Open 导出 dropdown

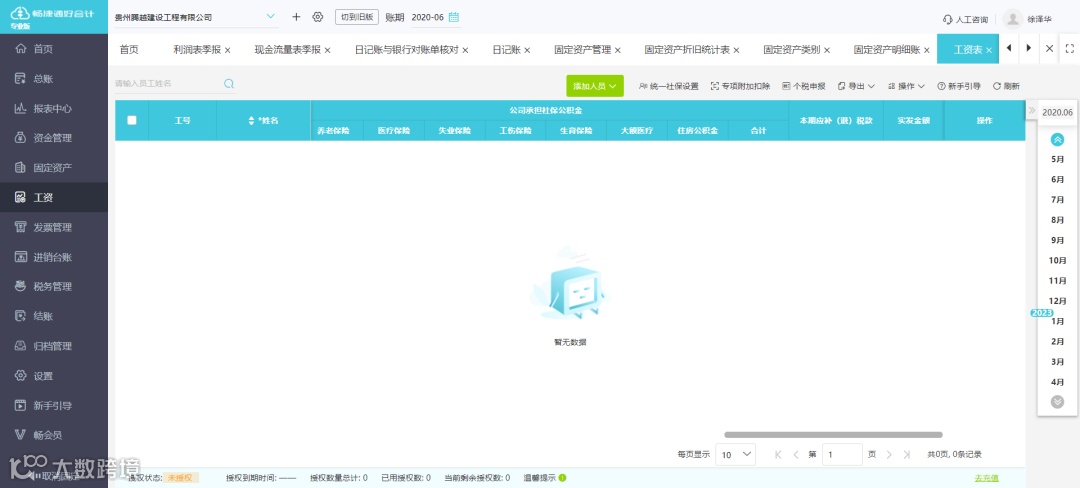point(856,86)
